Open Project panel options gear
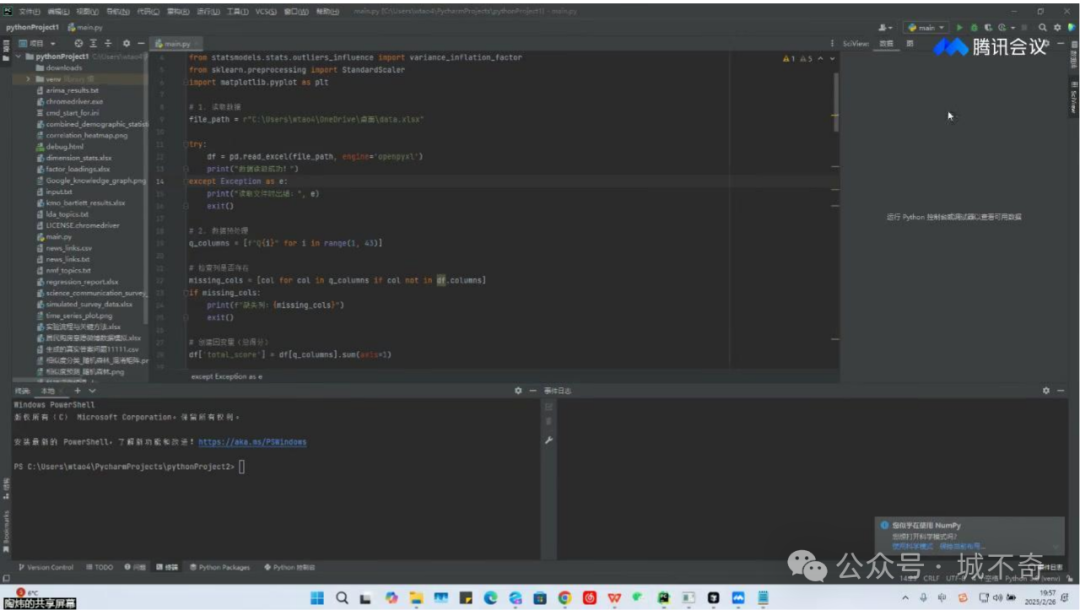1080x610 pixels. (x=126, y=43)
